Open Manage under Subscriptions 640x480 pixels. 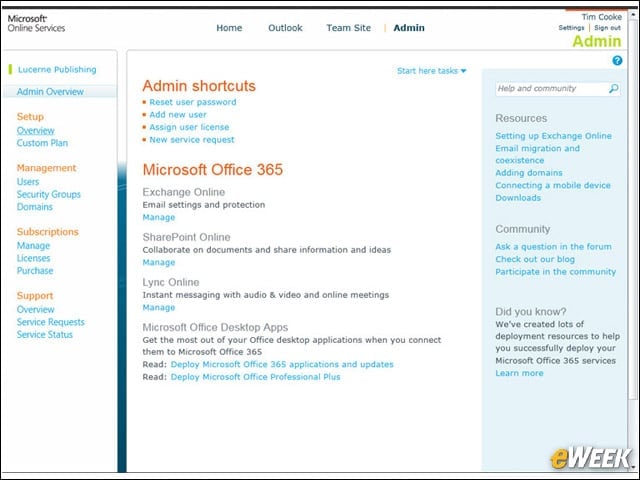pos(33,246)
